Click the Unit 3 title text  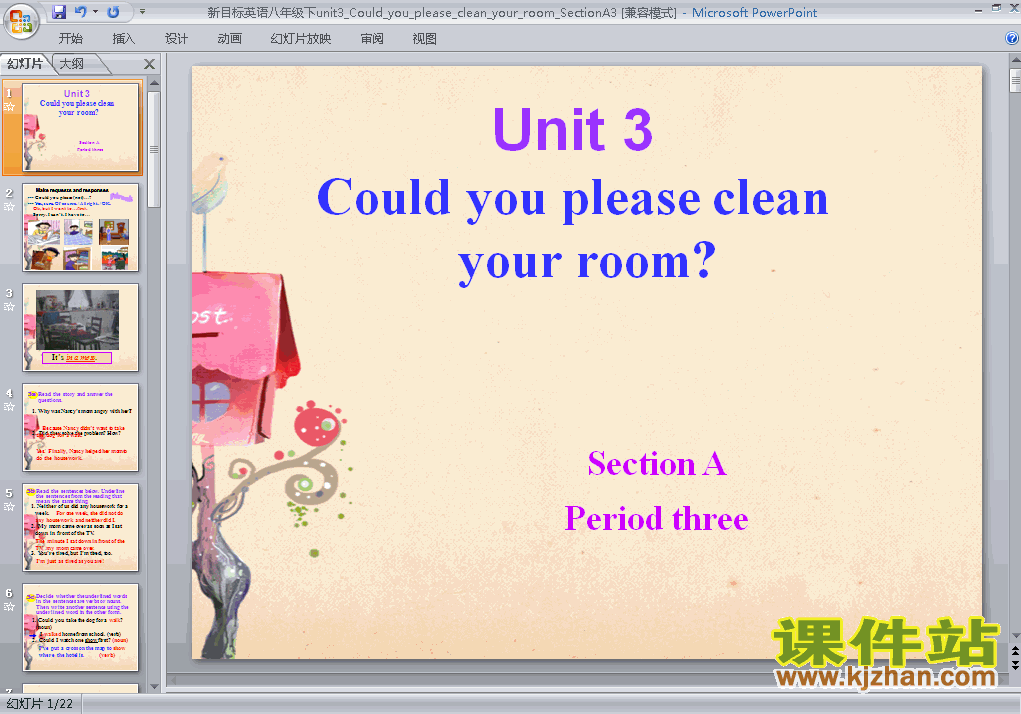click(x=573, y=129)
